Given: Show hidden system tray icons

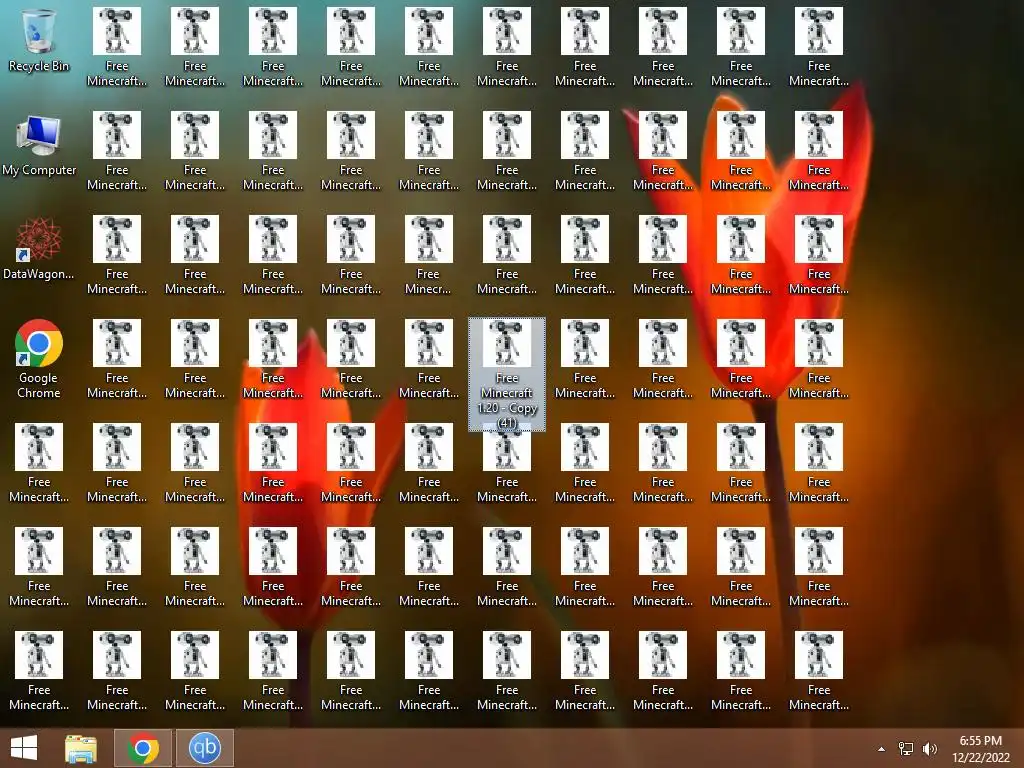Looking at the screenshot, I should coord(882,749).
